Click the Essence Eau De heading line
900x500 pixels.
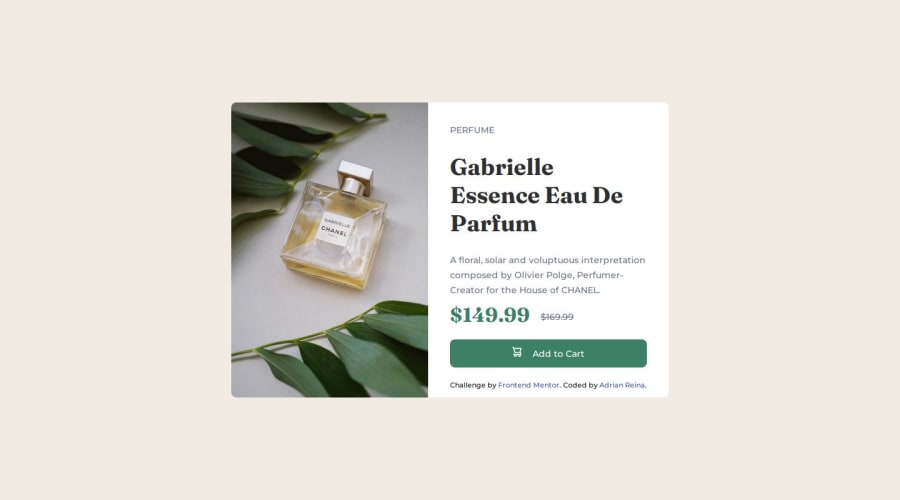click(x=536, y=196)
